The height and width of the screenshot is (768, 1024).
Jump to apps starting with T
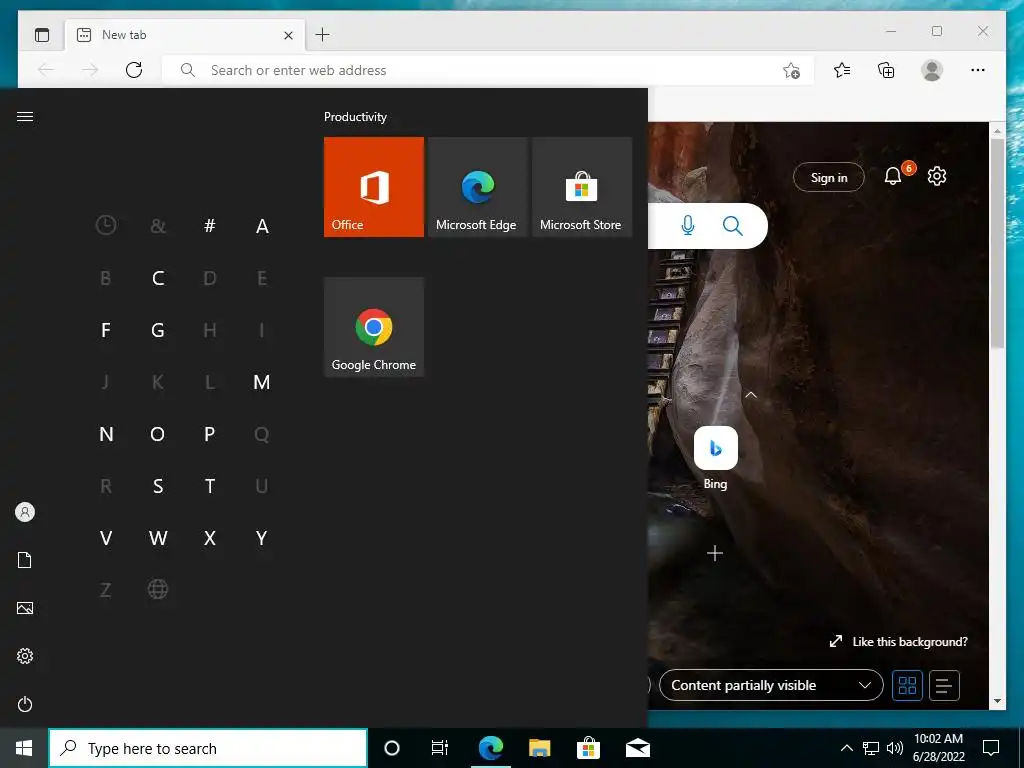point(210,486)
